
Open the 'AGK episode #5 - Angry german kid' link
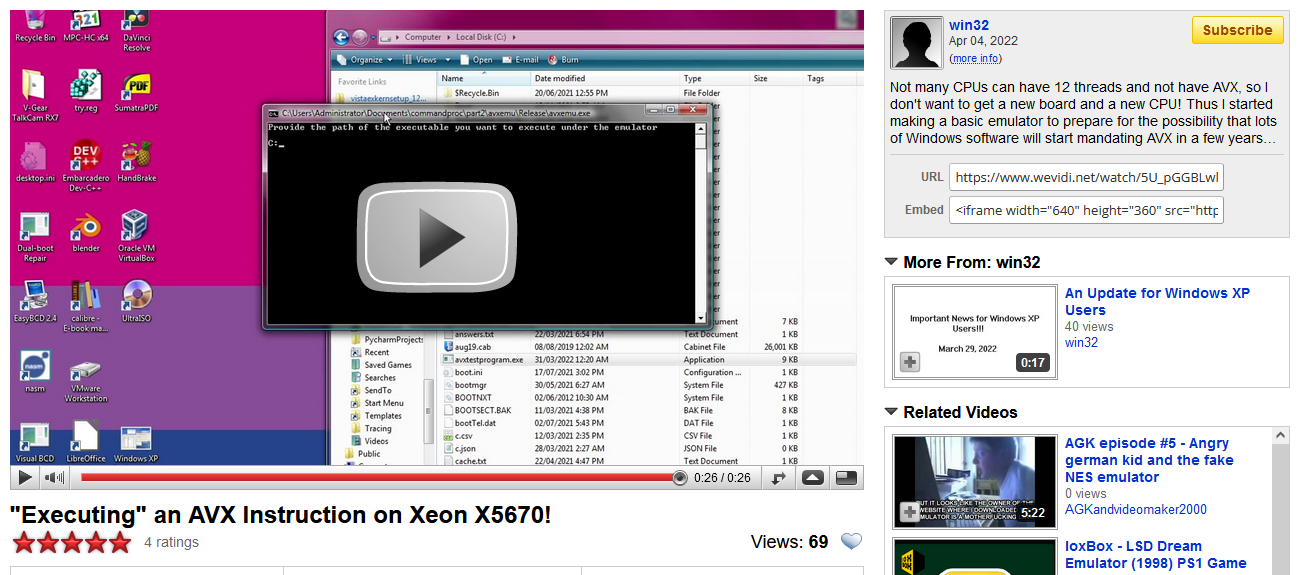[x=1149, y=460]
